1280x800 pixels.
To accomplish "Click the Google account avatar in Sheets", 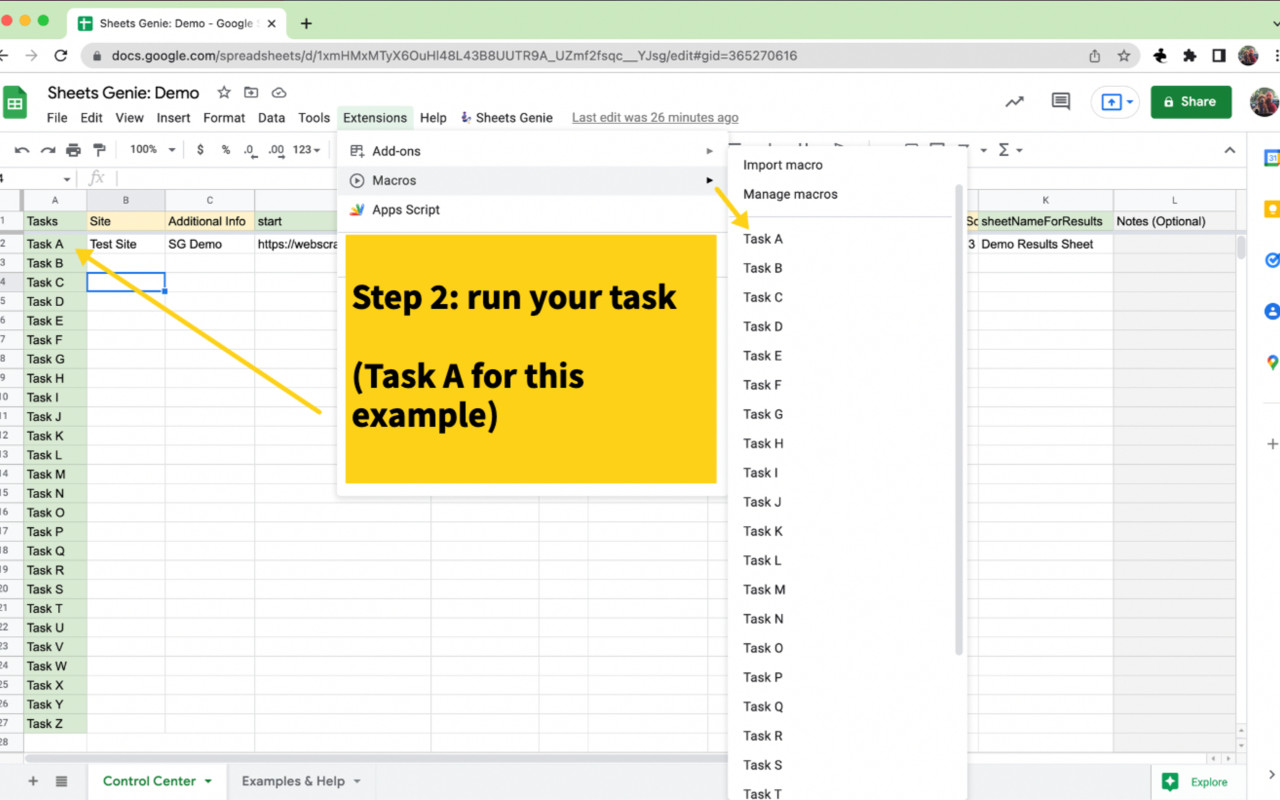I will tap(1265, 101).
